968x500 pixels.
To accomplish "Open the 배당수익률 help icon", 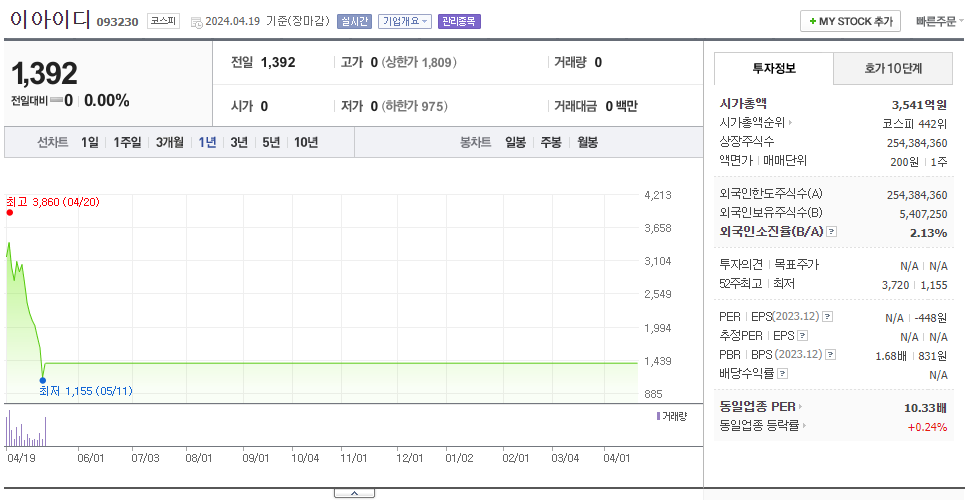I will tap(782, 373).
